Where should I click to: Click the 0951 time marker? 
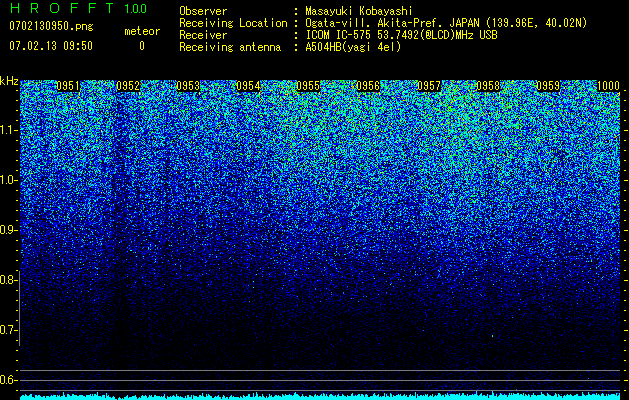68,86
